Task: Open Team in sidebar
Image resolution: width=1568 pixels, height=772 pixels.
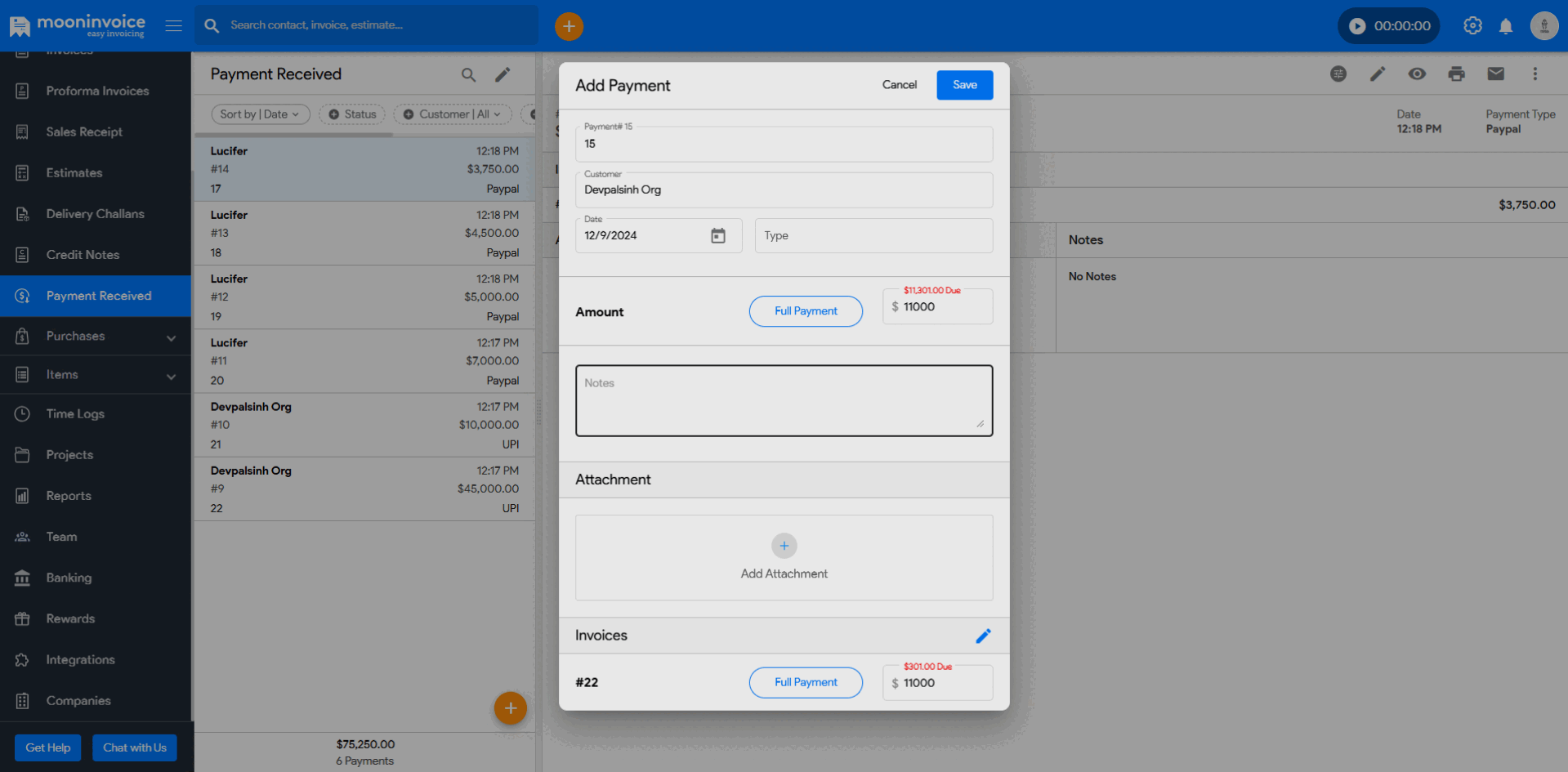Action: (x=96, y=537)
